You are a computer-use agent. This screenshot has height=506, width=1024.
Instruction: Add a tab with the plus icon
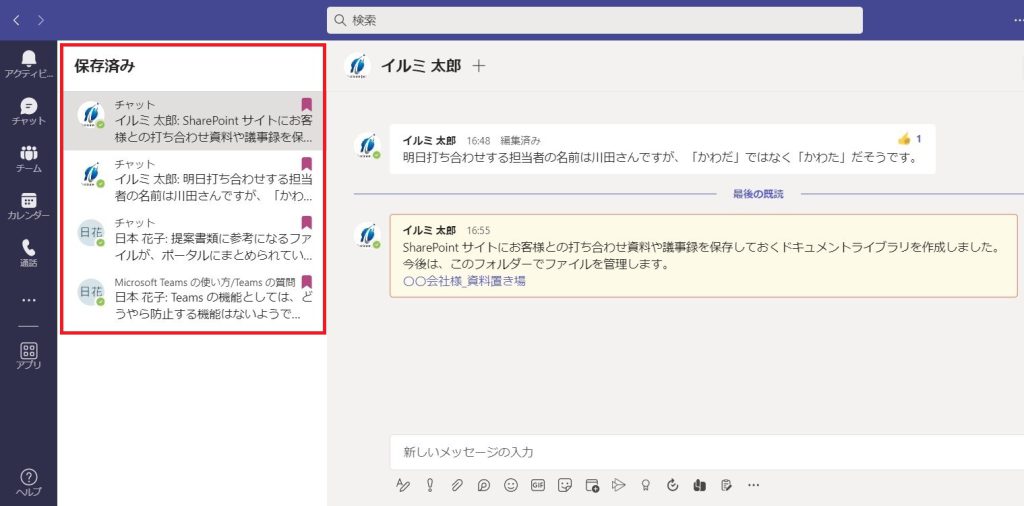coord(479,65)
